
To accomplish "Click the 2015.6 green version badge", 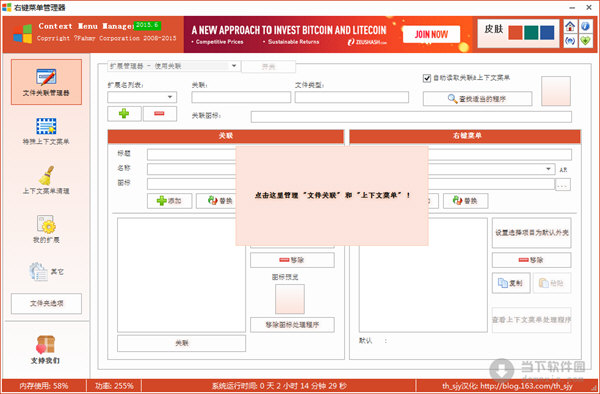I will [x=147, y=25].
